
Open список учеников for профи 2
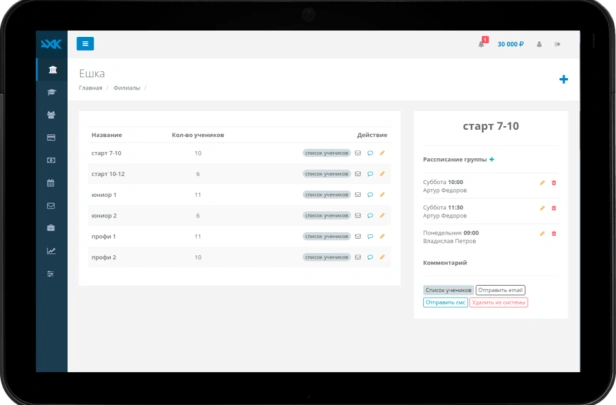[x=327, y=257]
